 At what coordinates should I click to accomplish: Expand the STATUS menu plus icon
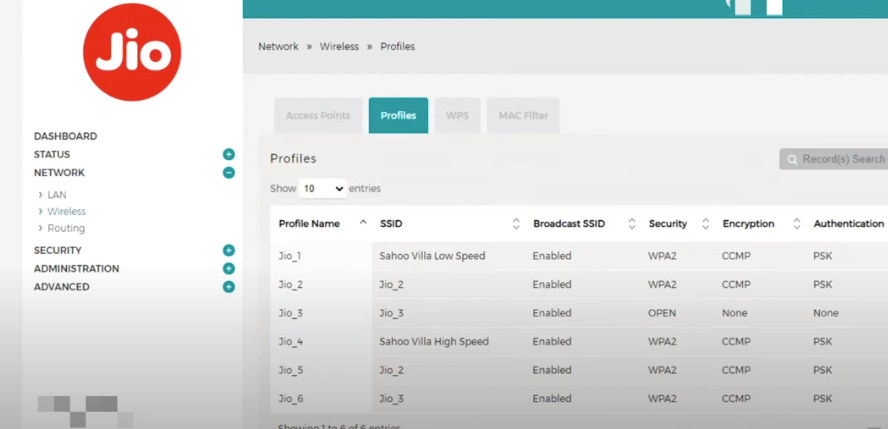[229, 154]
